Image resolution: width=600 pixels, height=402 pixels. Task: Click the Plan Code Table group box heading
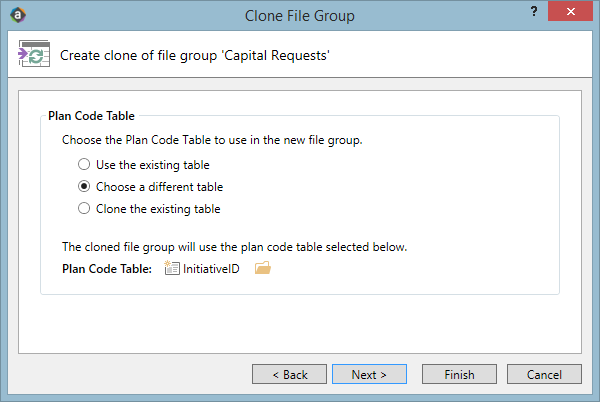pos(91,116)
